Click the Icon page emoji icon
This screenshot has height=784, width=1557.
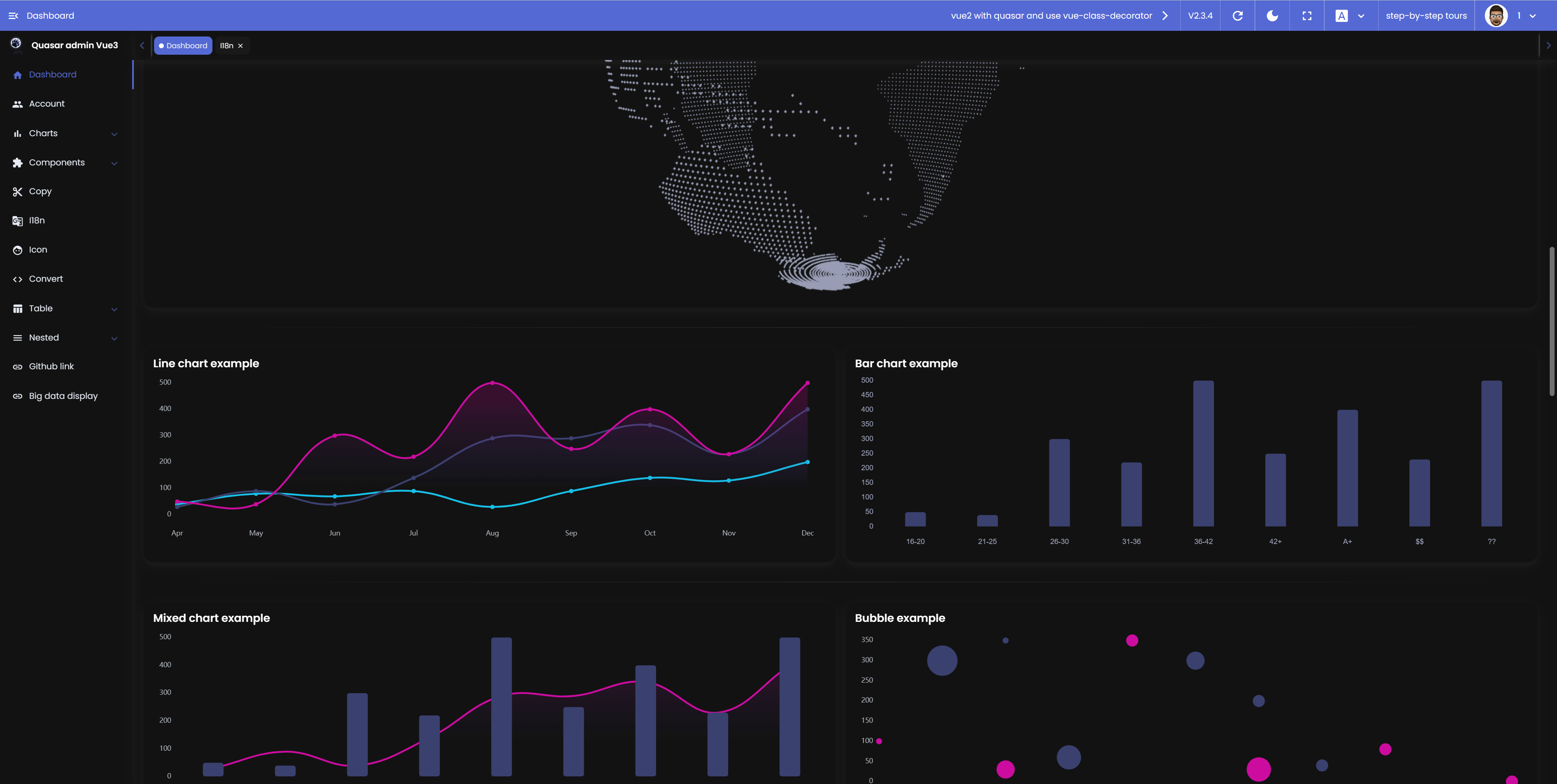(x=17, y=250)
